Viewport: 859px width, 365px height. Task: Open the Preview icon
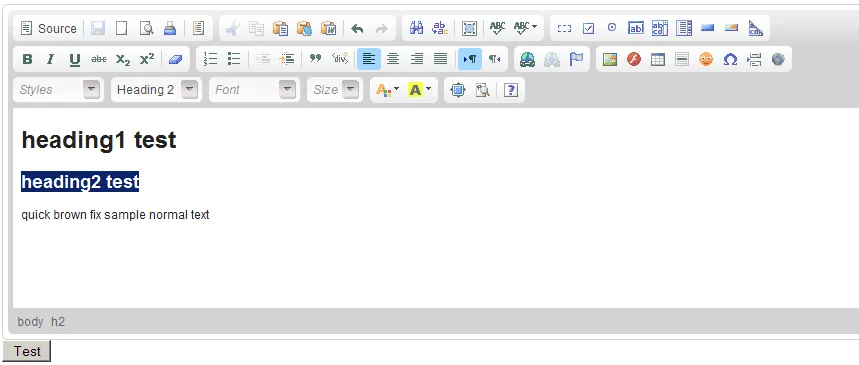146,28
